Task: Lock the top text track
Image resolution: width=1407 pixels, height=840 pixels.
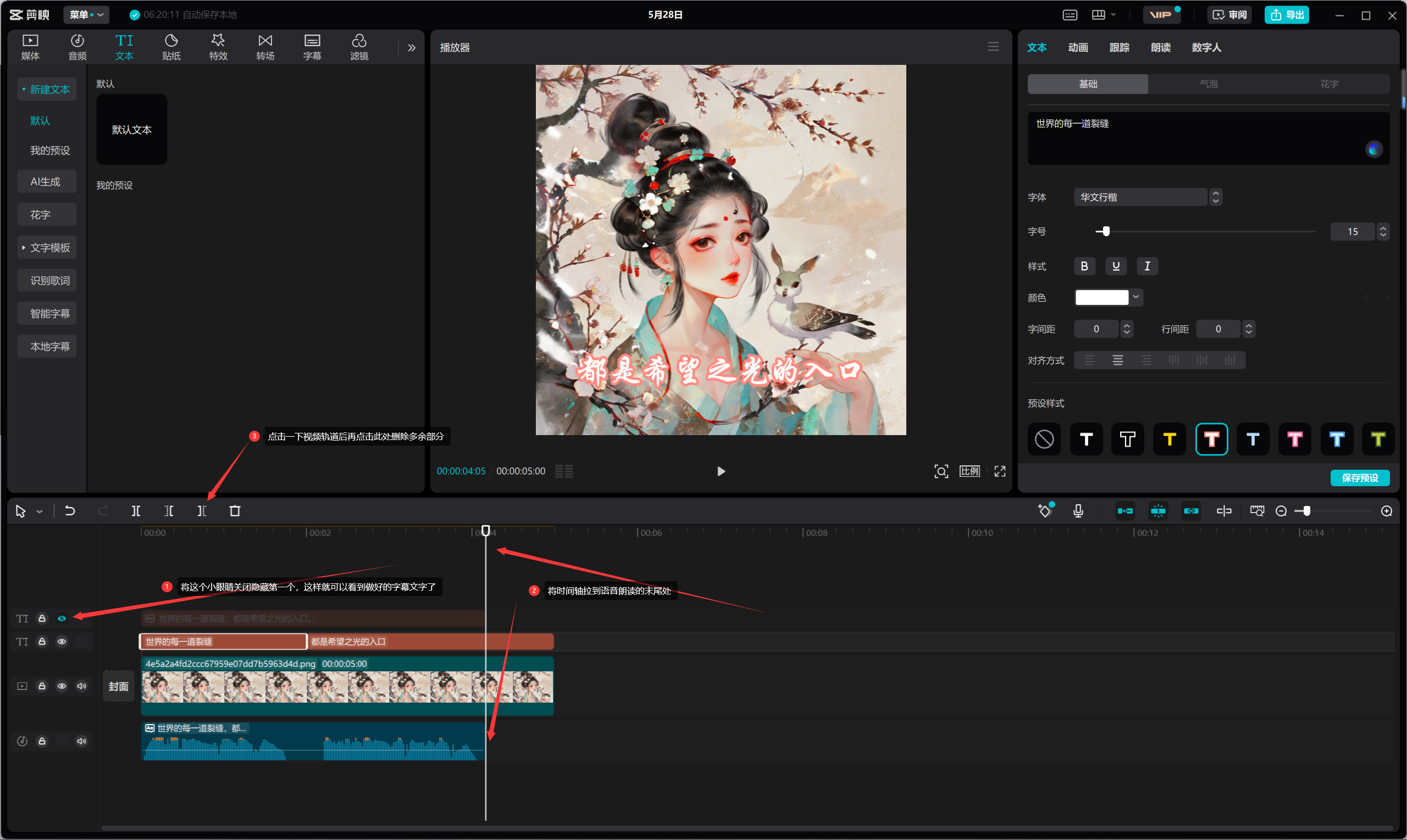Action: point(42,619)
